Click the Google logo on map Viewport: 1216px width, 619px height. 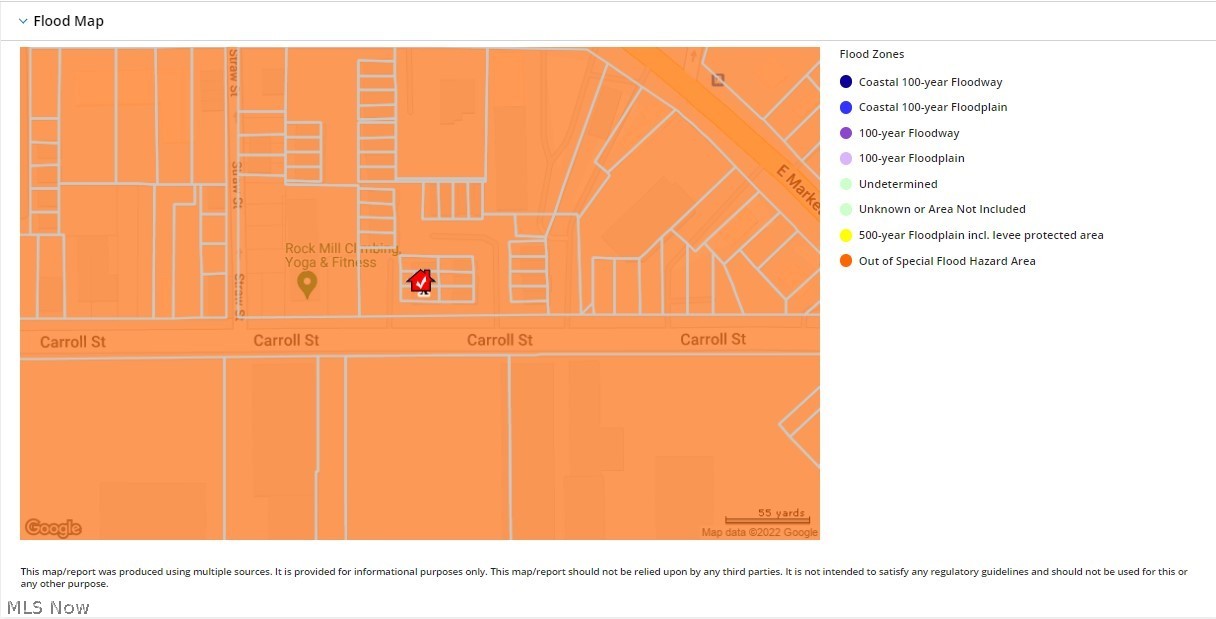[53, 528]
